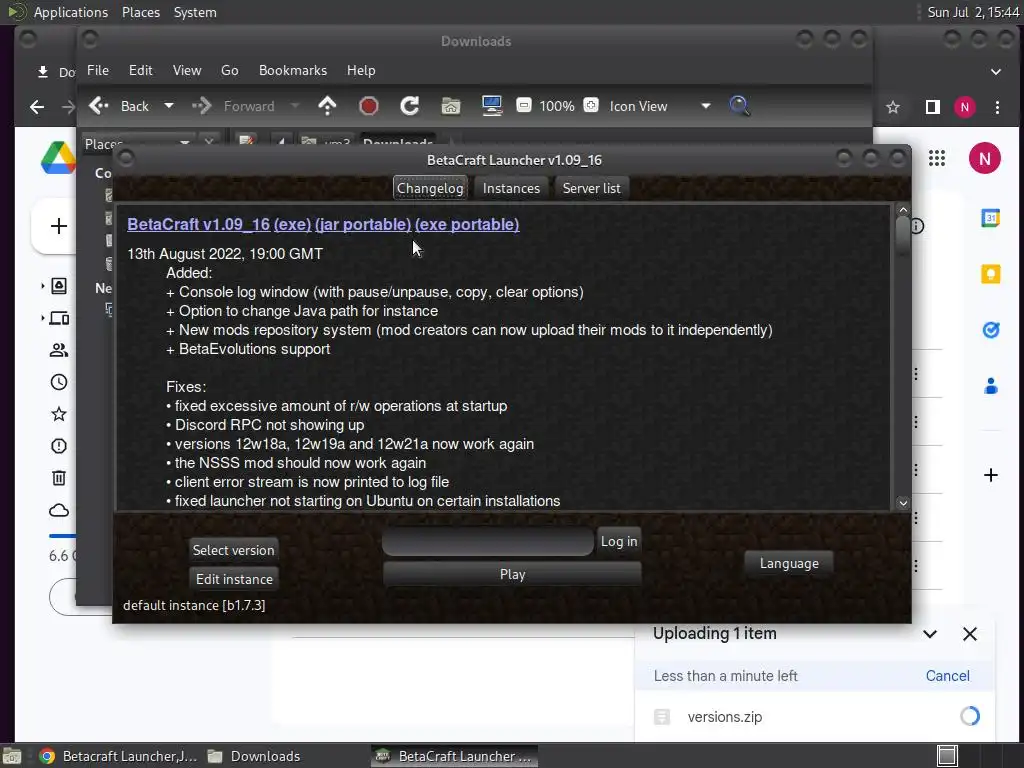This screenshot has width=1024, height=768.
Task: Toggle Chrome side panel icon
Action: tap(933, 107)
